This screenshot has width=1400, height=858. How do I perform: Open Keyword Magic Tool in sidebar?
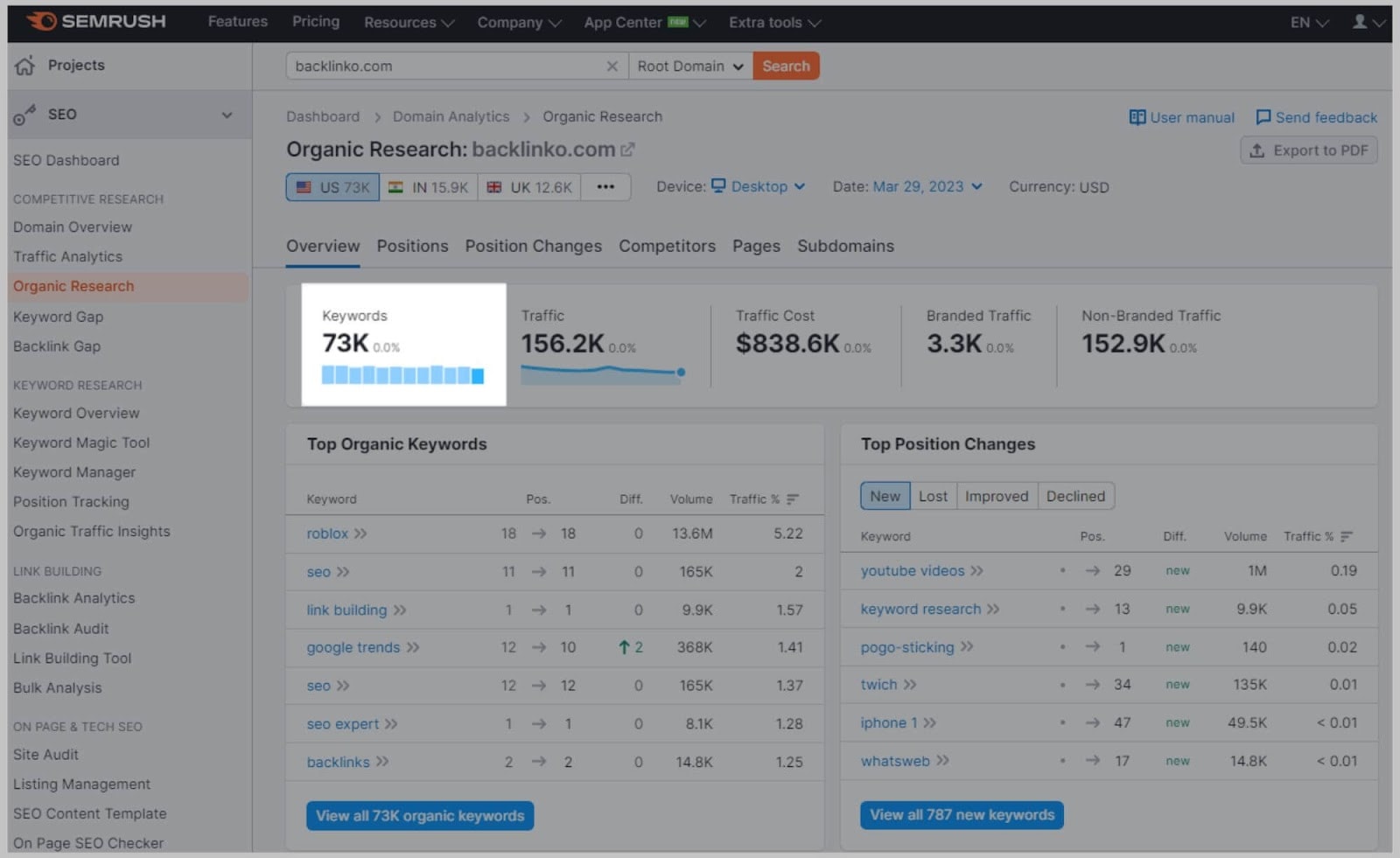[x=81, y=443]
